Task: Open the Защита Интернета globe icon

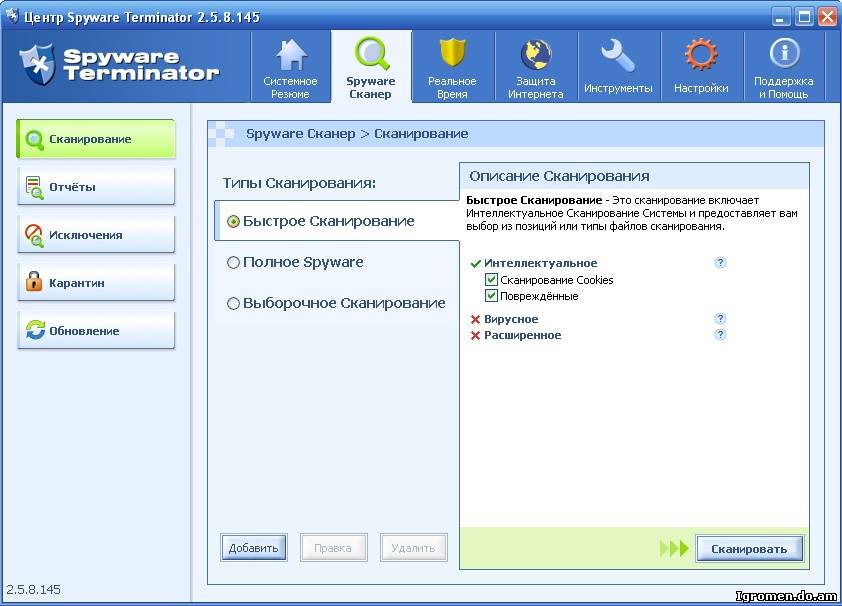Action: (535, 55)
